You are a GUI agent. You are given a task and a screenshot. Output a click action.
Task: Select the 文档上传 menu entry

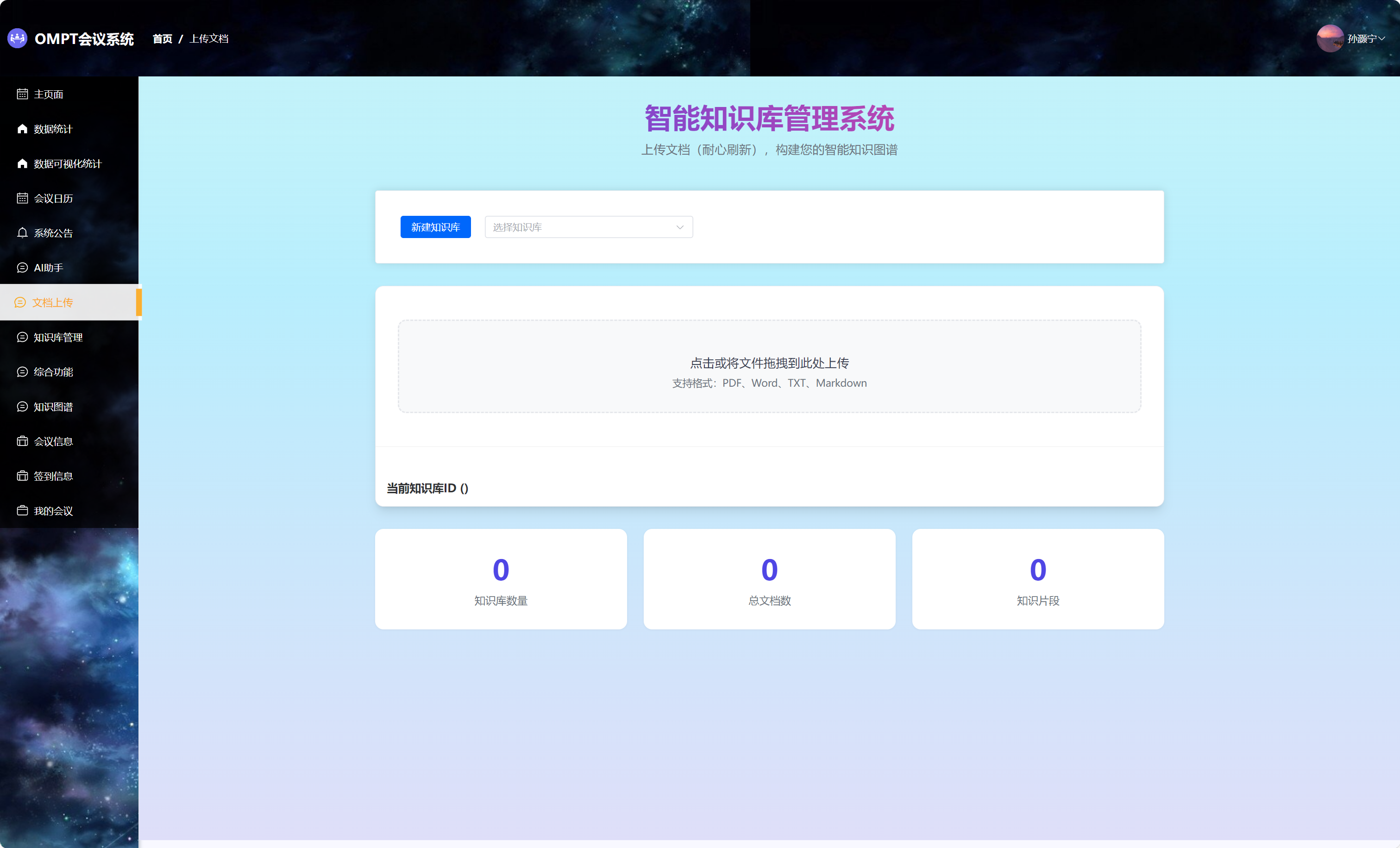[x=69, y=302]
